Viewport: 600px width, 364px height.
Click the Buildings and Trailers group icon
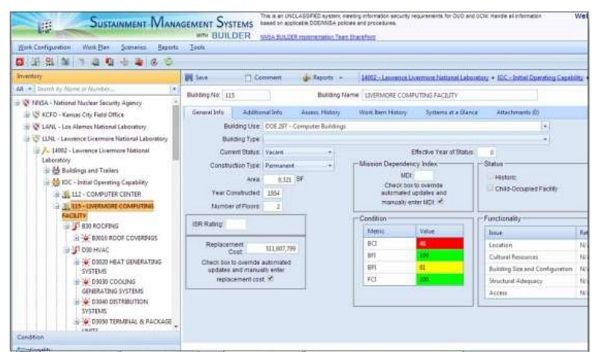point(56,170)
